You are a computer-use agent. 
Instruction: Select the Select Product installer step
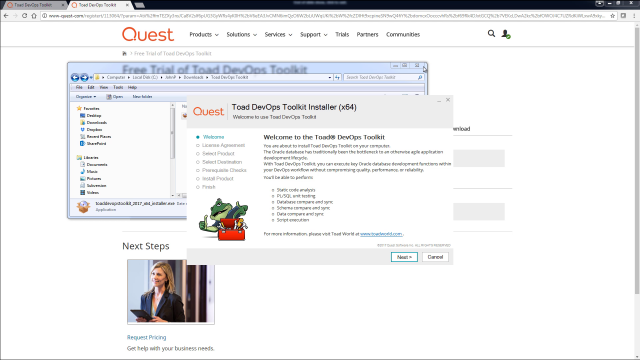[218, 154]
